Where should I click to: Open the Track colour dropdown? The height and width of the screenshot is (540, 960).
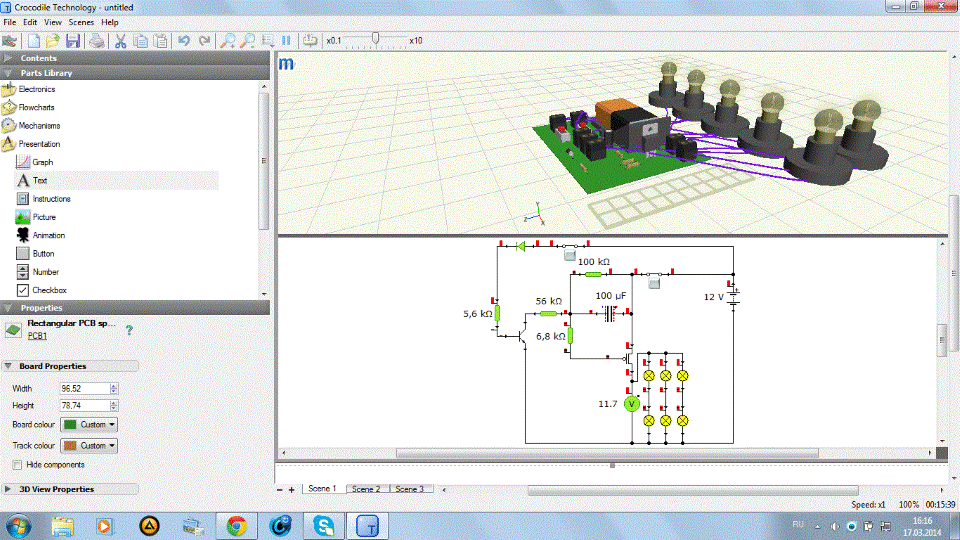89,445
